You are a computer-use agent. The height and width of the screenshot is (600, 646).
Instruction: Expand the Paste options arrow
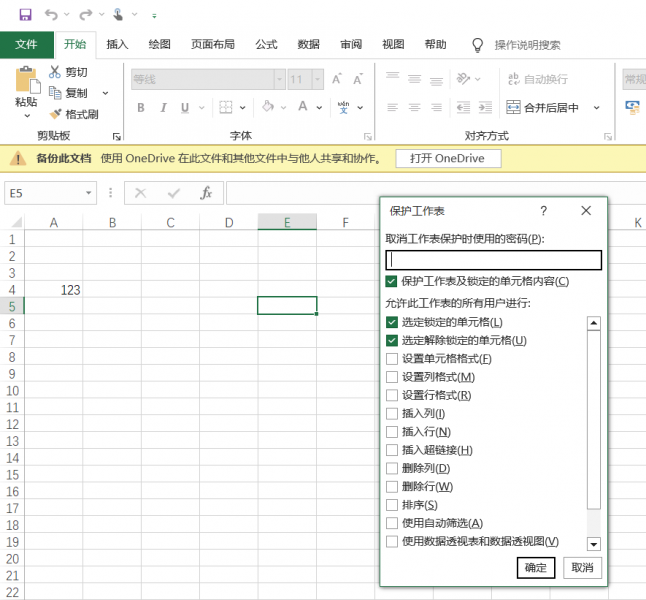coord(27,116)
